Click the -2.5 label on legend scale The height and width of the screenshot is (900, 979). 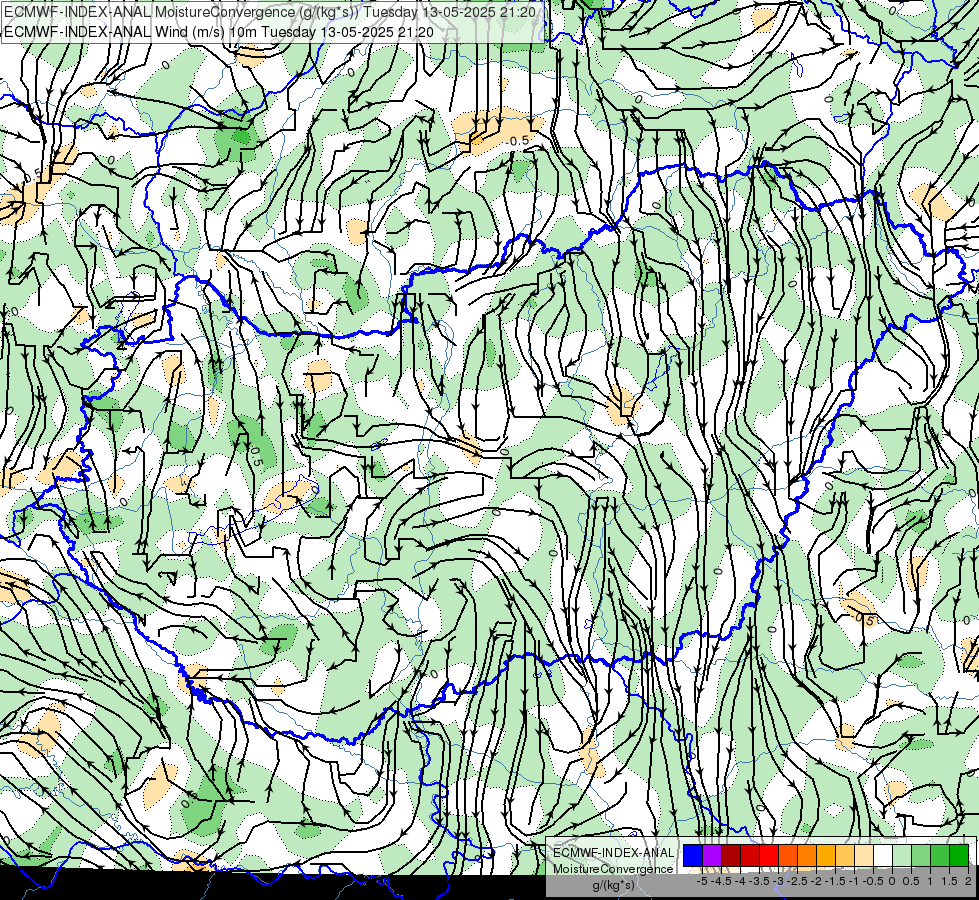click(x=798, y=881)
